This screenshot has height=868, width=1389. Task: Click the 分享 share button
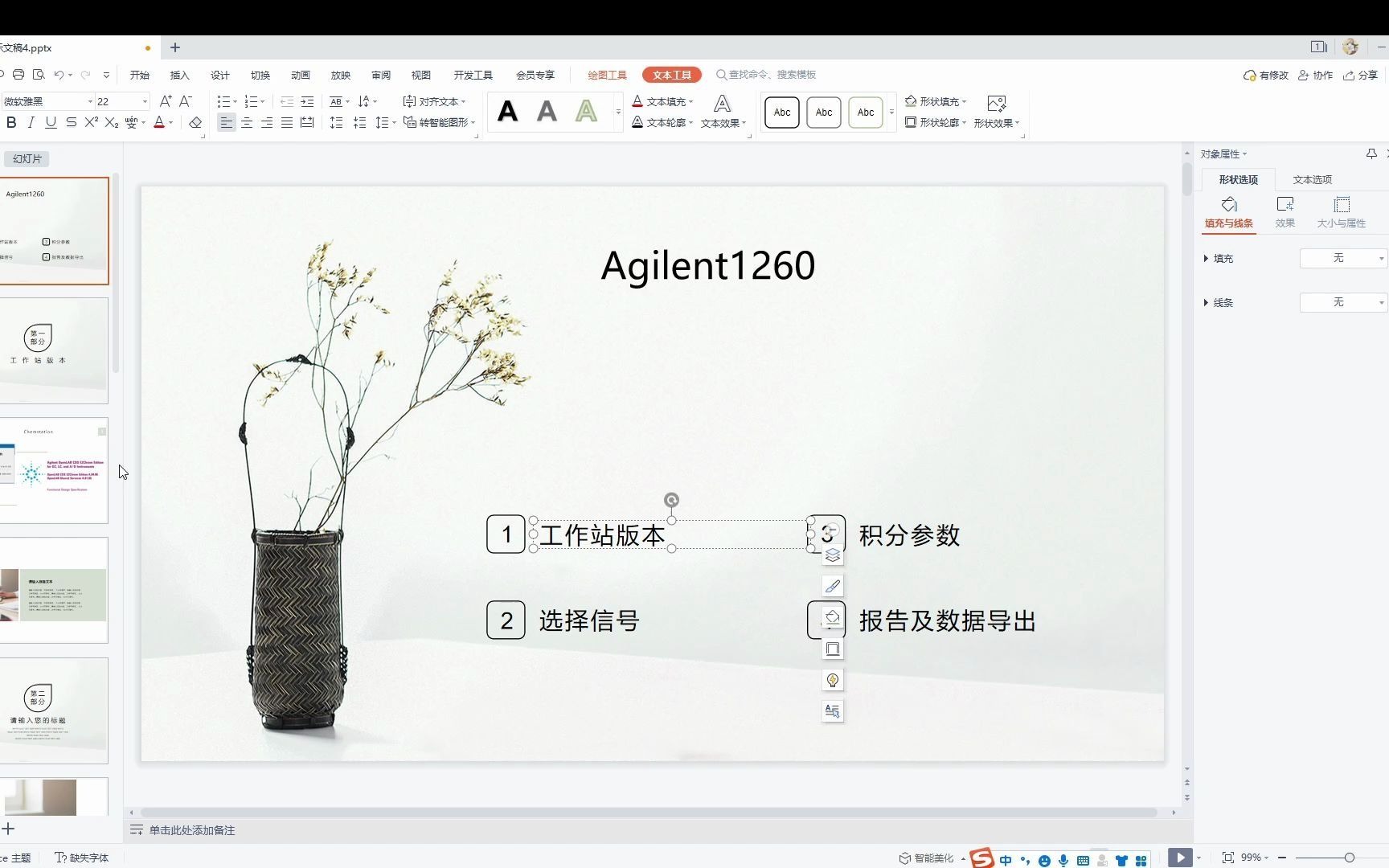tap(1361, 75)
